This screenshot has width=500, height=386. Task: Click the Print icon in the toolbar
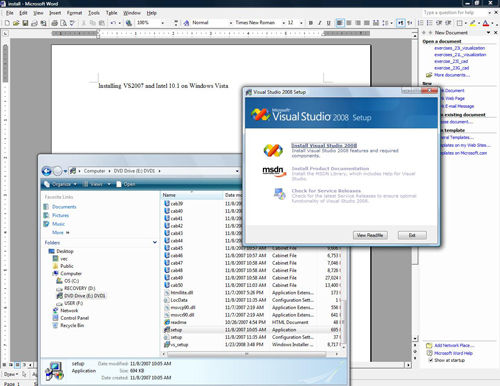(54, 23)
